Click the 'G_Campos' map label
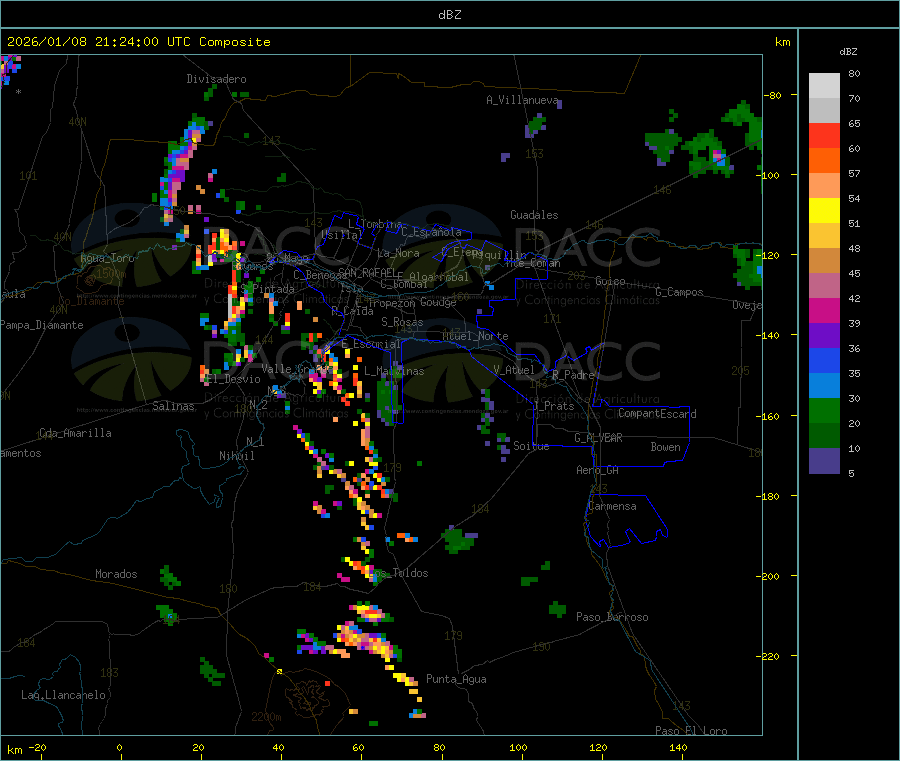The height and width of the screenshot is (761, 900). click(x=679, y=292)
